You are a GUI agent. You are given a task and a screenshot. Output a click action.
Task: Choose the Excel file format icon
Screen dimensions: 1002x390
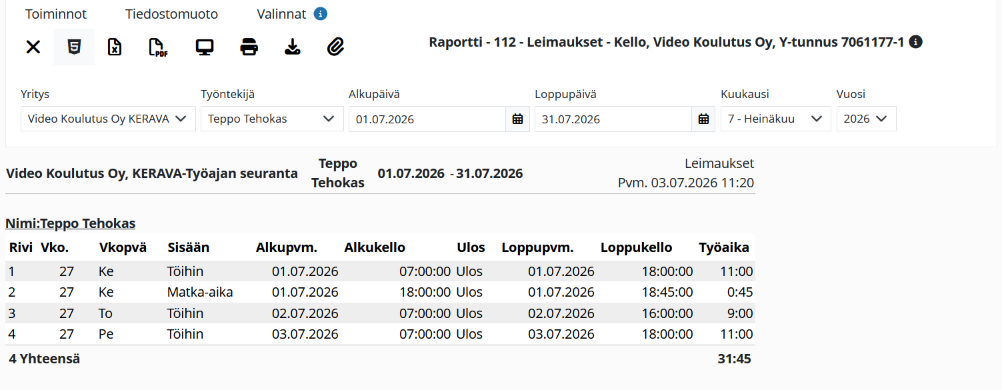(x=114, y=47)
